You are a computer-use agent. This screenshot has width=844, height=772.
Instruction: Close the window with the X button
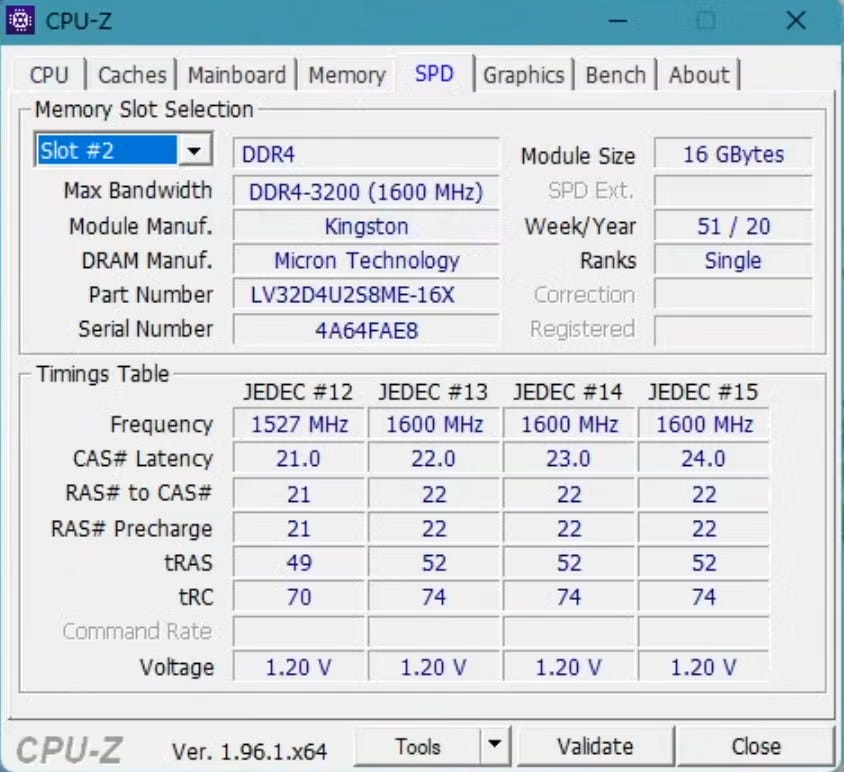point(796,21)
